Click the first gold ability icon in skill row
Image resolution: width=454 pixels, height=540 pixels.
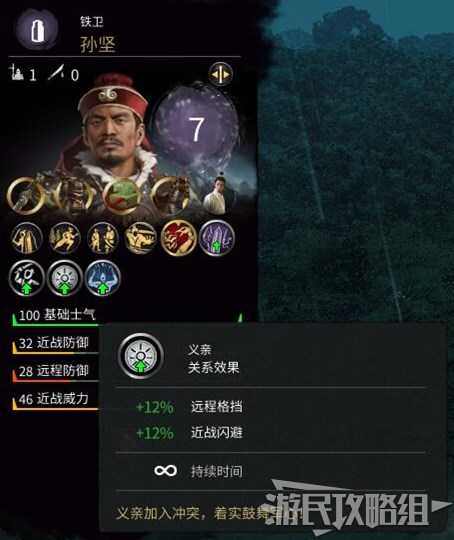[27, 238]
